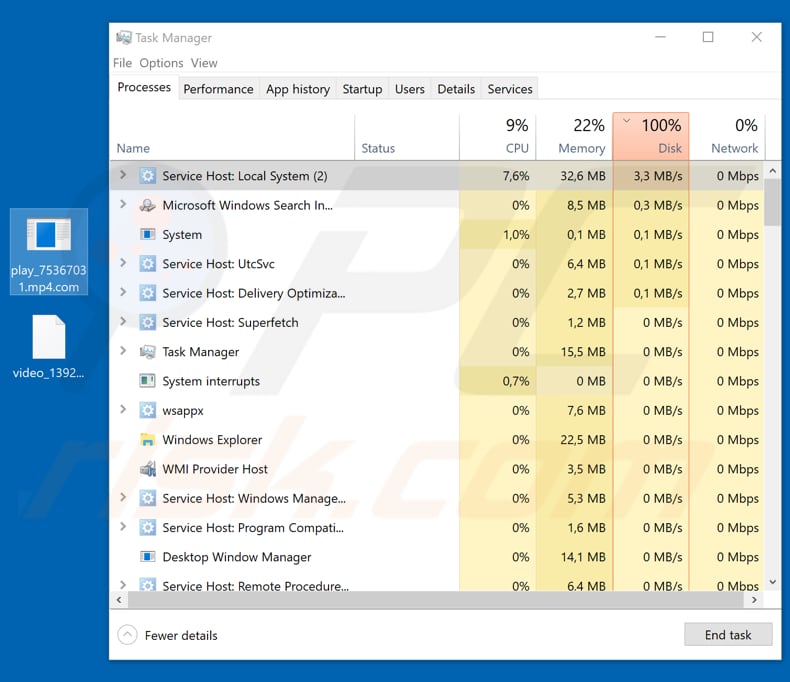Open the Startup tab

click(x=362, y=89)
